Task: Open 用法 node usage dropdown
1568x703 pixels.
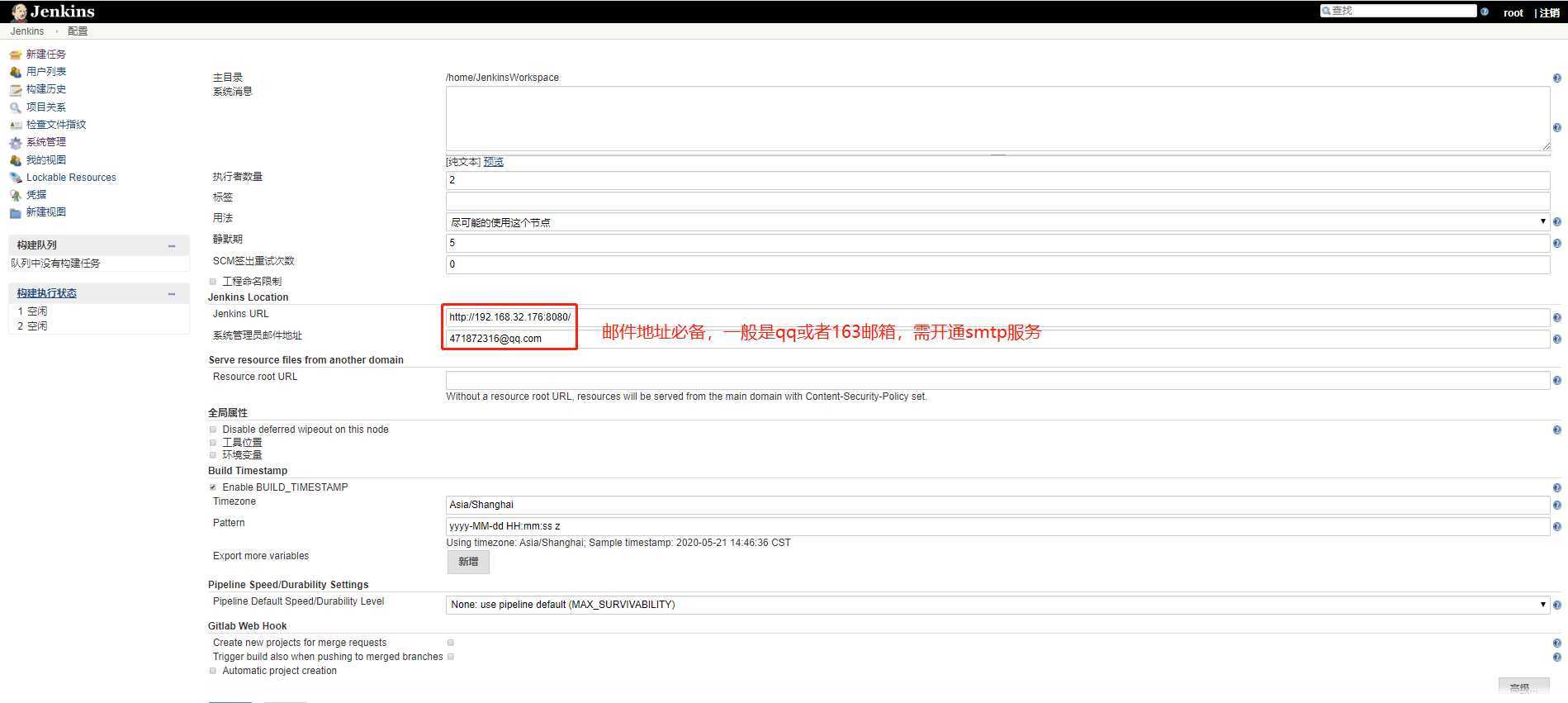Action: point(997,222)
